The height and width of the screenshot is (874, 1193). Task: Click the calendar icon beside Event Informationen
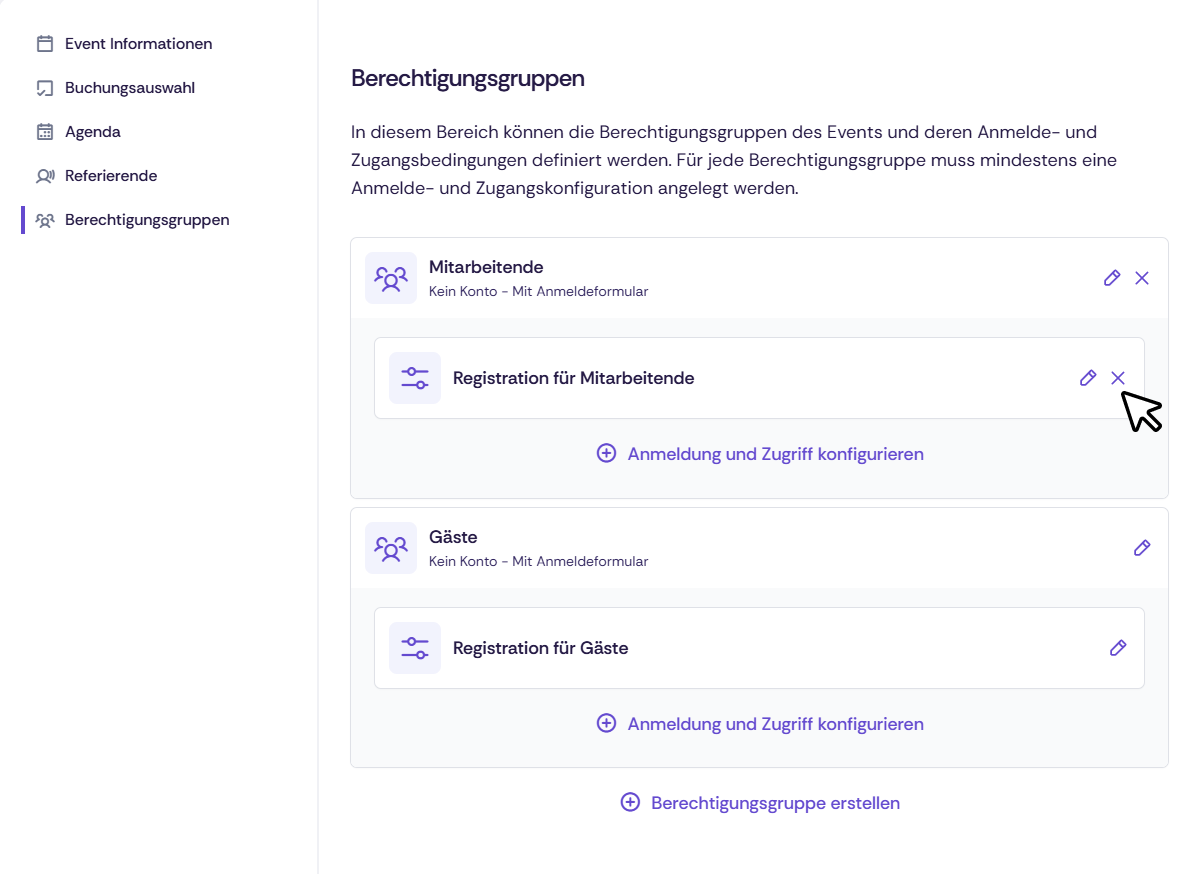[x=44, y=43]
